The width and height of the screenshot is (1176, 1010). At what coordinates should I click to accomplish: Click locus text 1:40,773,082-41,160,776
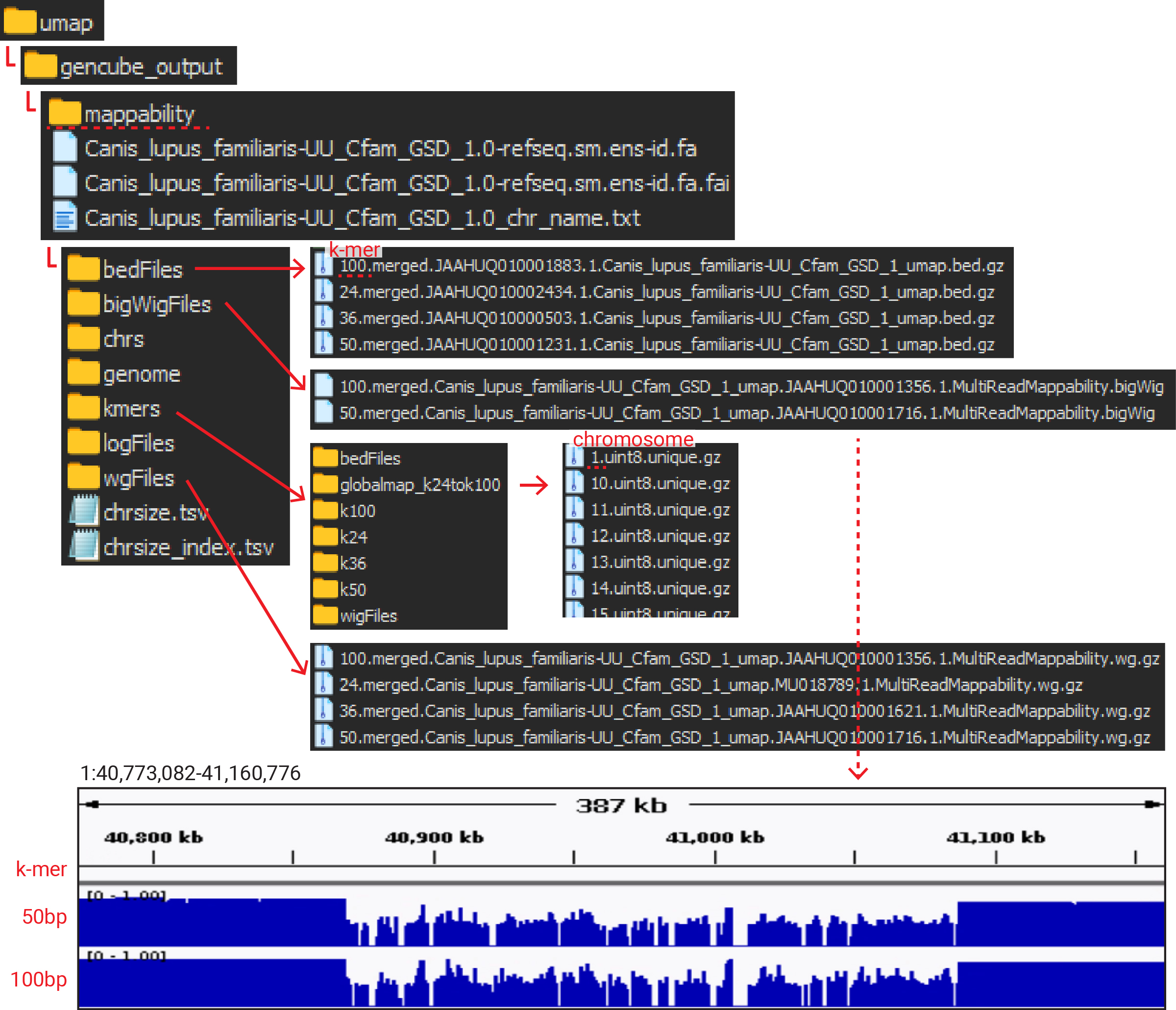click(190, 773)
